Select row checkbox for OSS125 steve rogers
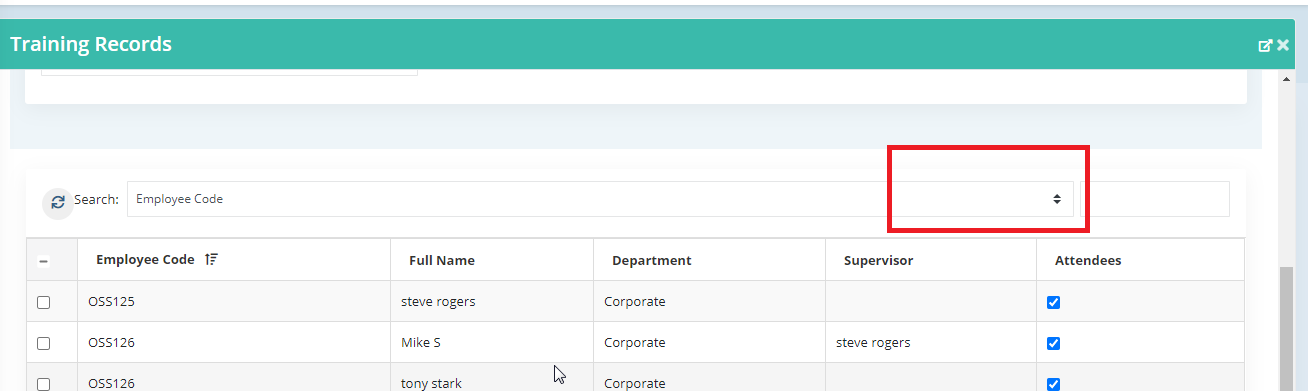The width and height of the screenshot is (1308, 391). 43,302
